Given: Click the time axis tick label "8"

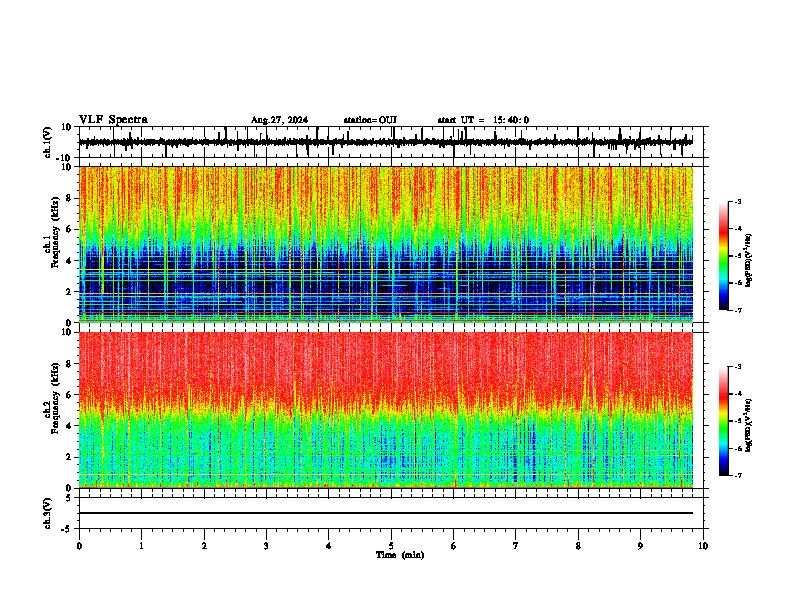Looking at the screenshot, I should pyautogui.click(x=578, y=546).
